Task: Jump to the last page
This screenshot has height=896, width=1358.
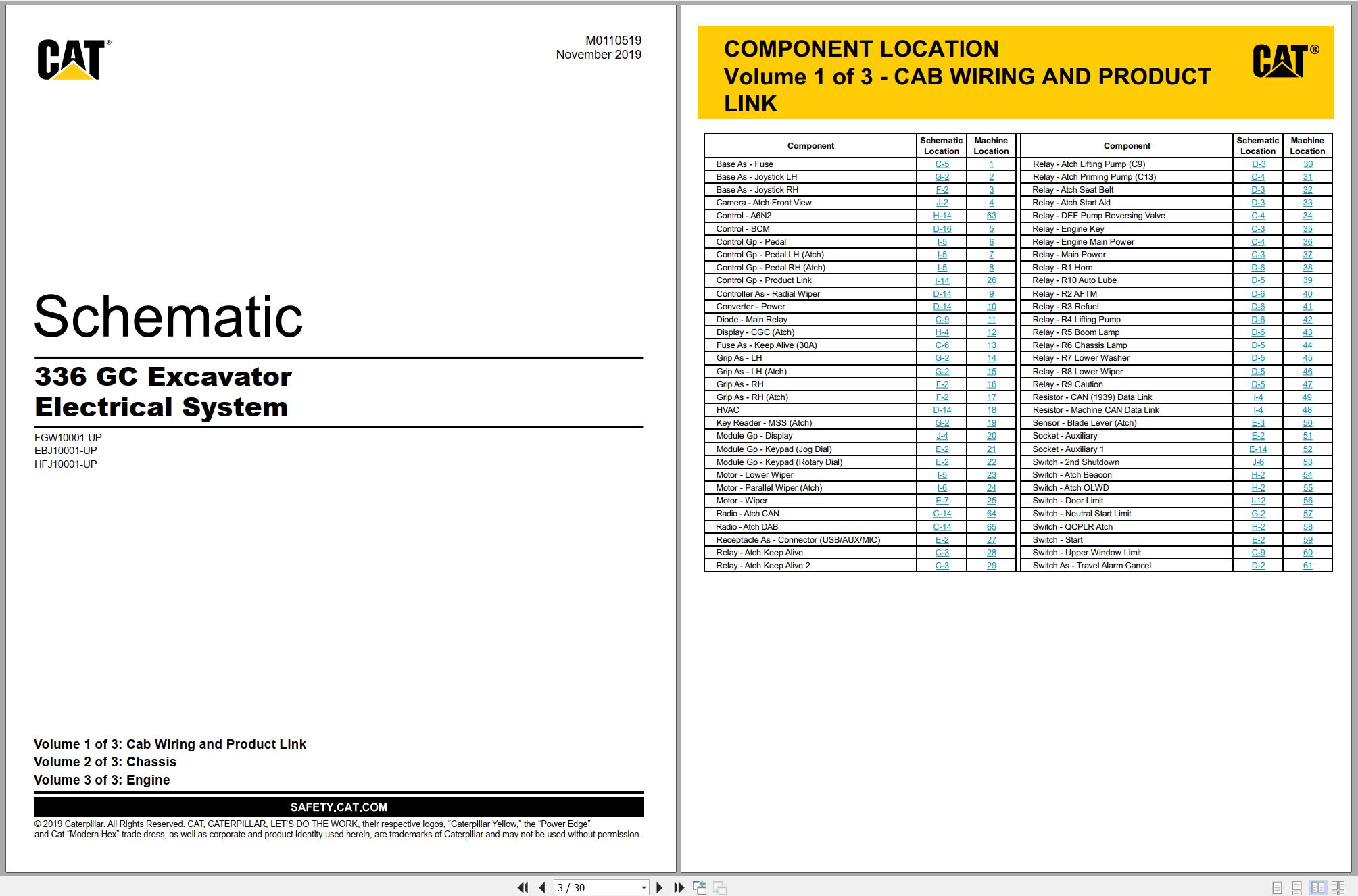Action: pos(679,887)
